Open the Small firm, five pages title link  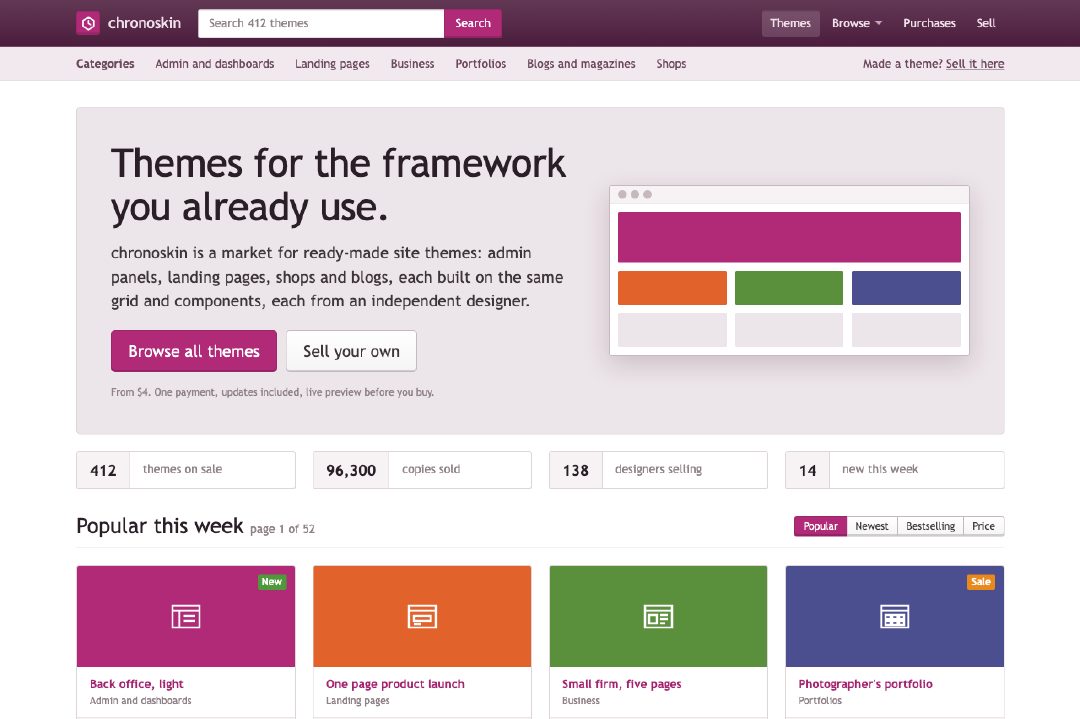pos(621,684)
